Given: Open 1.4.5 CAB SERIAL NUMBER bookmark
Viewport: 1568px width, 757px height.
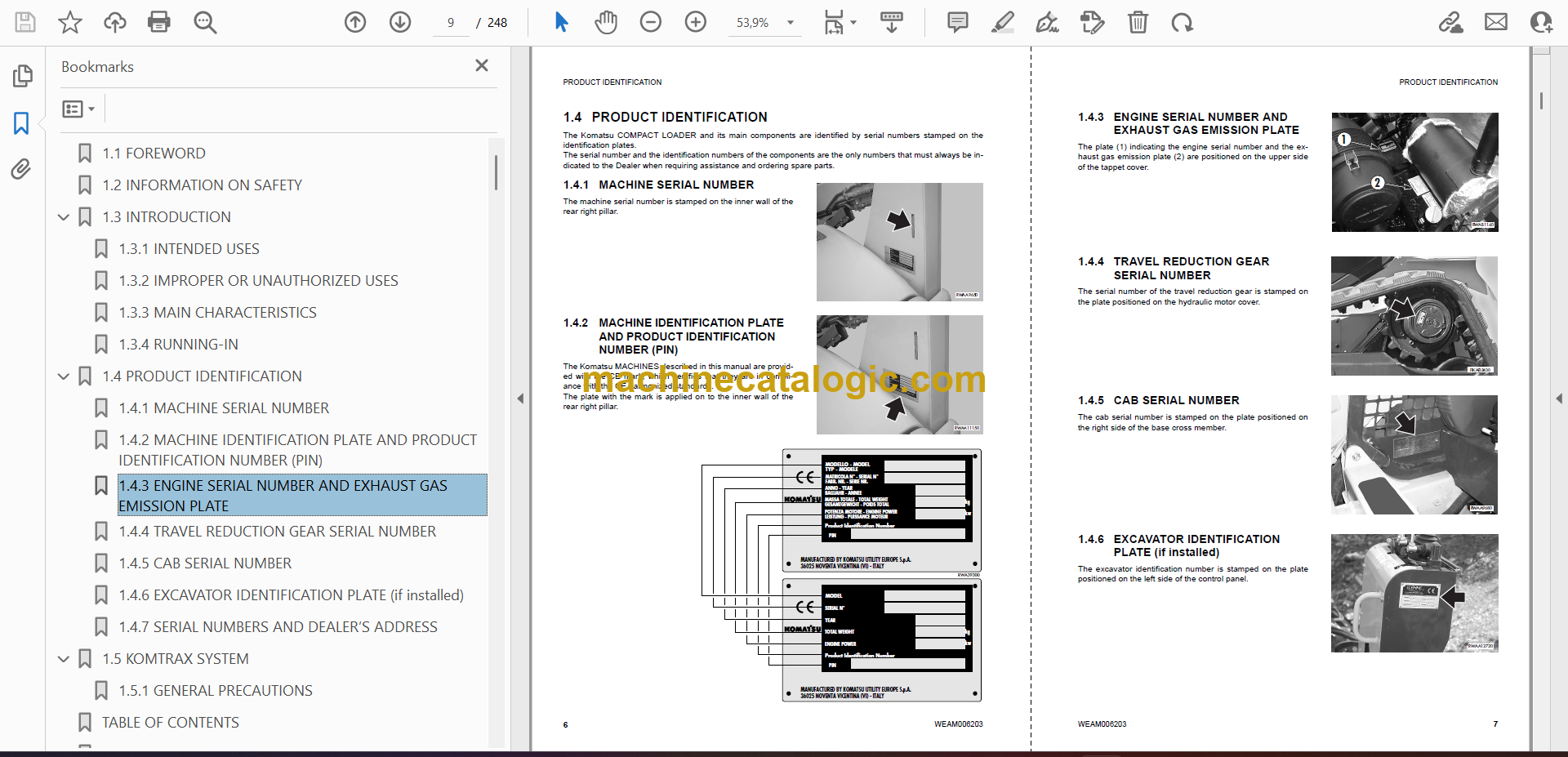Looking at the screenshot, I should click(x=205, y=563).
